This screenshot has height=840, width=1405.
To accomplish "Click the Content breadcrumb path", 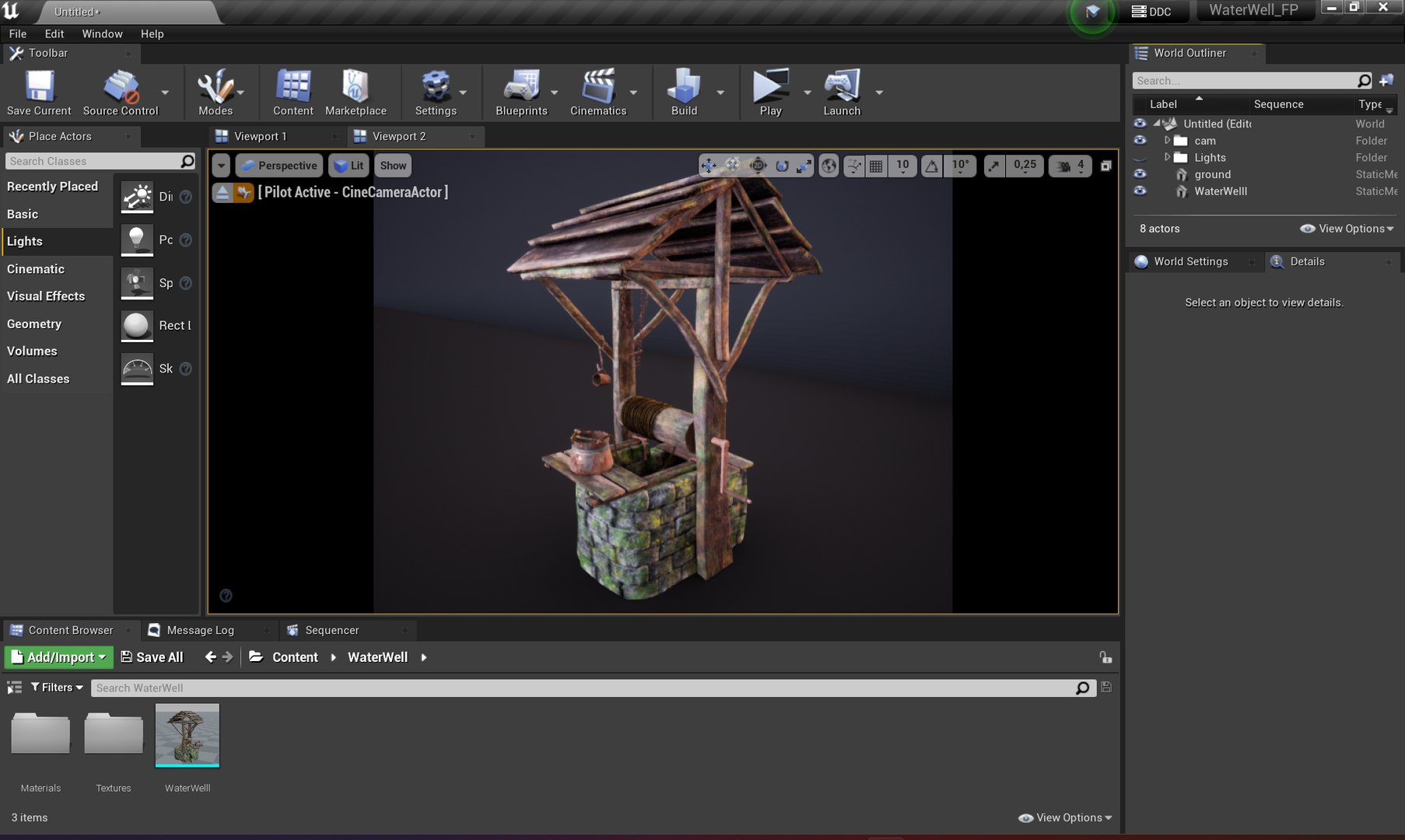I will pos(295,657).
